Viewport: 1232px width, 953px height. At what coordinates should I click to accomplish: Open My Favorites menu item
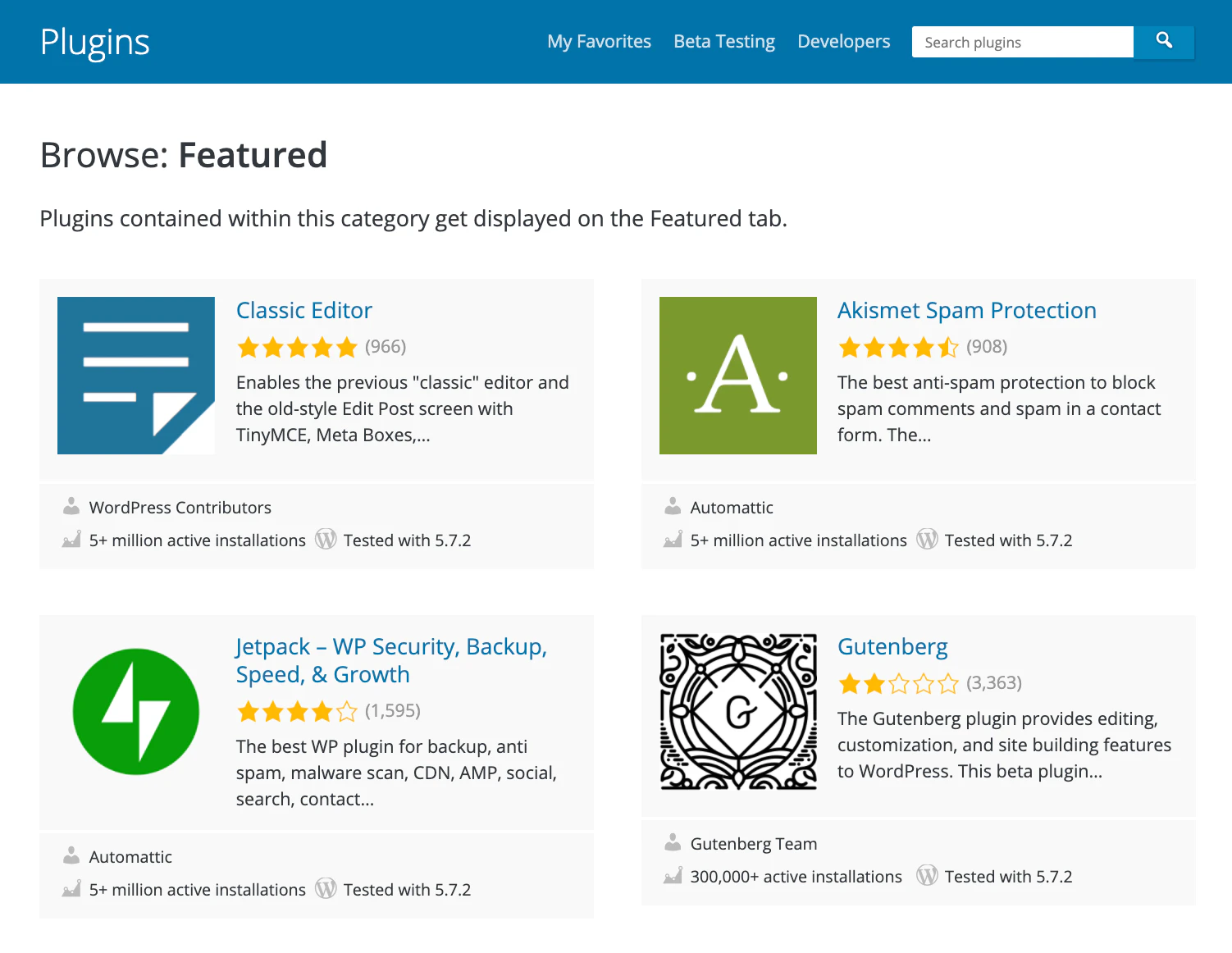(599, 42)
